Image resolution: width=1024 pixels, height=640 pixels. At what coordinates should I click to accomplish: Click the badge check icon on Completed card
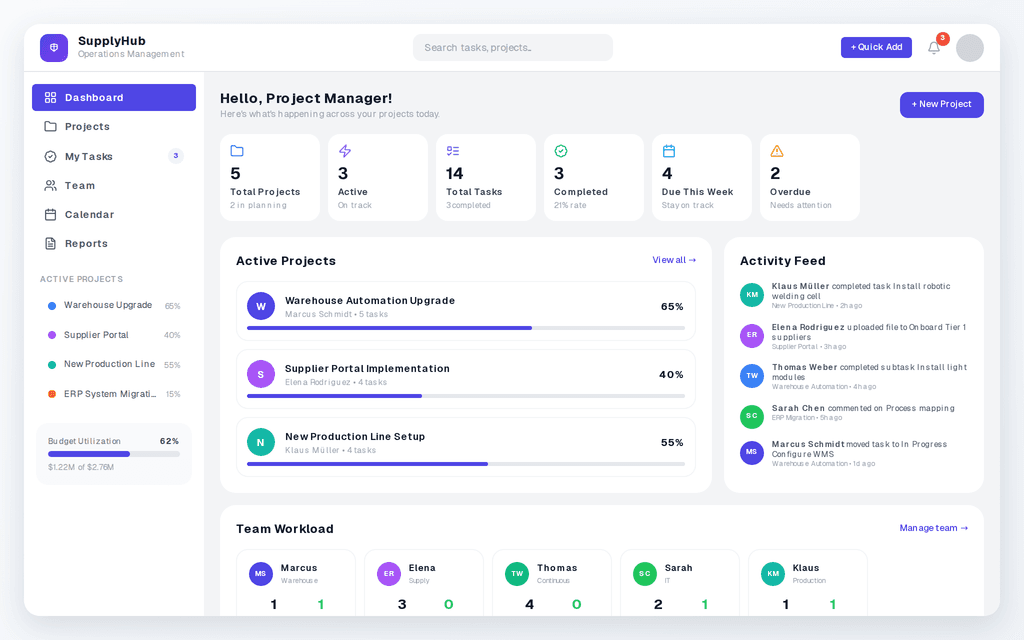[x=560, y=151]
